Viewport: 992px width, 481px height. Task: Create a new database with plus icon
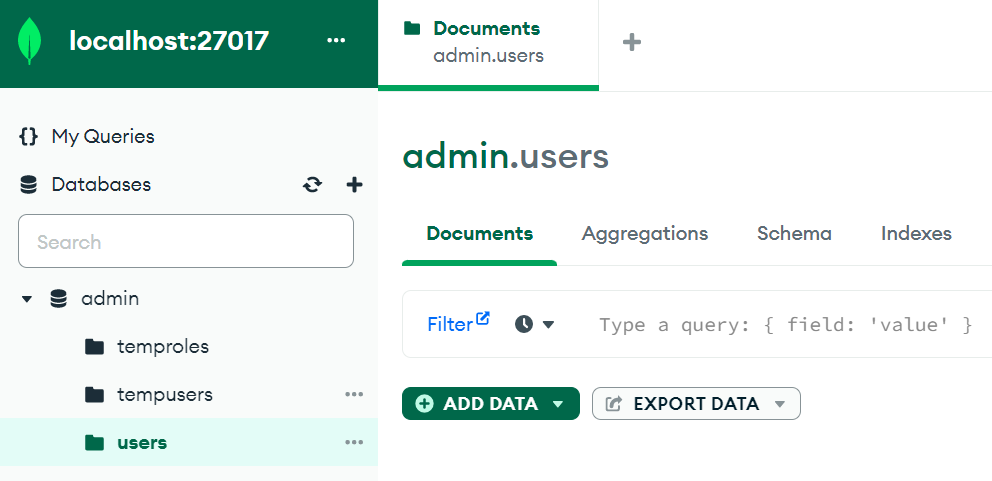355,185
